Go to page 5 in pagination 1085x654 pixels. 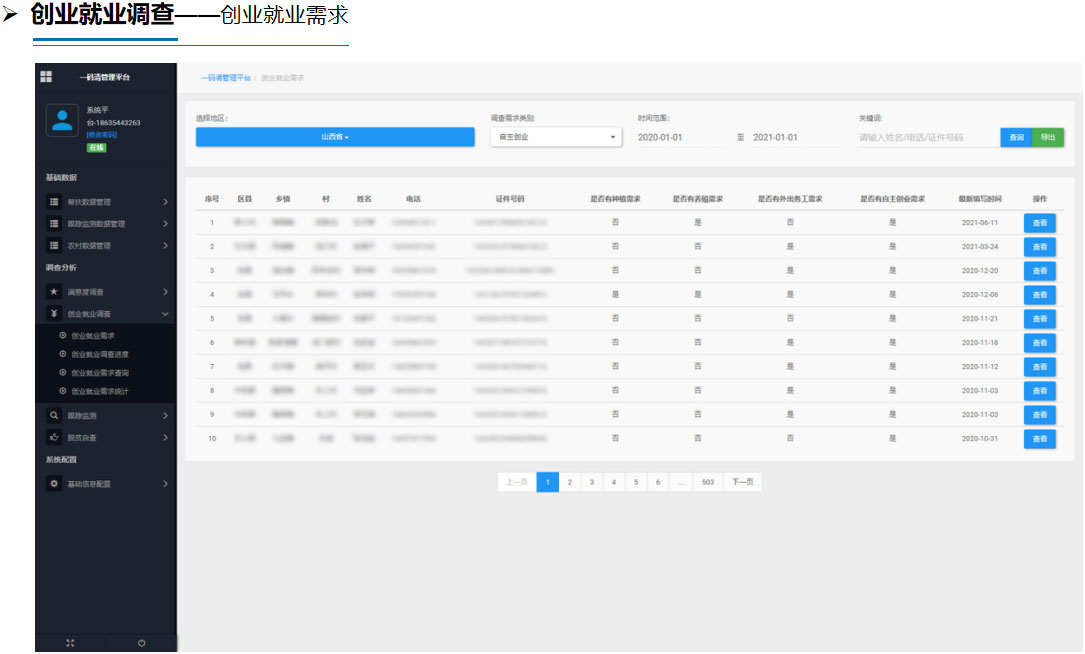click(636, 482)
